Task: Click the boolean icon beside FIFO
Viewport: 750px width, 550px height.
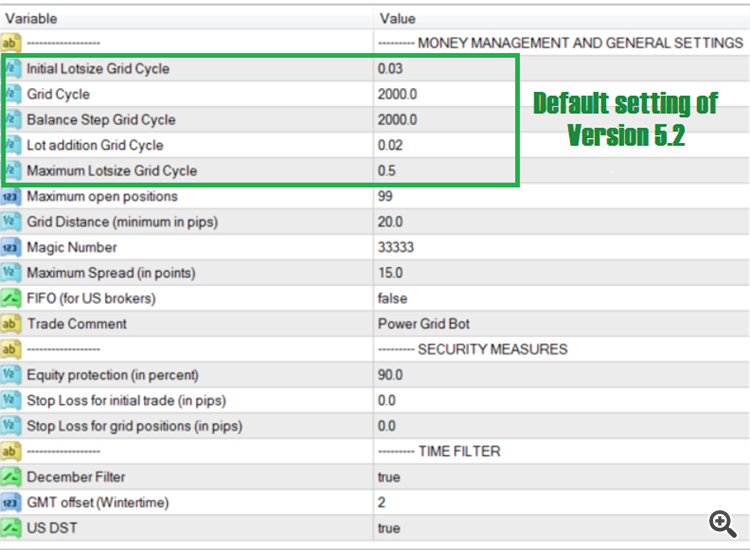Action: tap(11, 298)
